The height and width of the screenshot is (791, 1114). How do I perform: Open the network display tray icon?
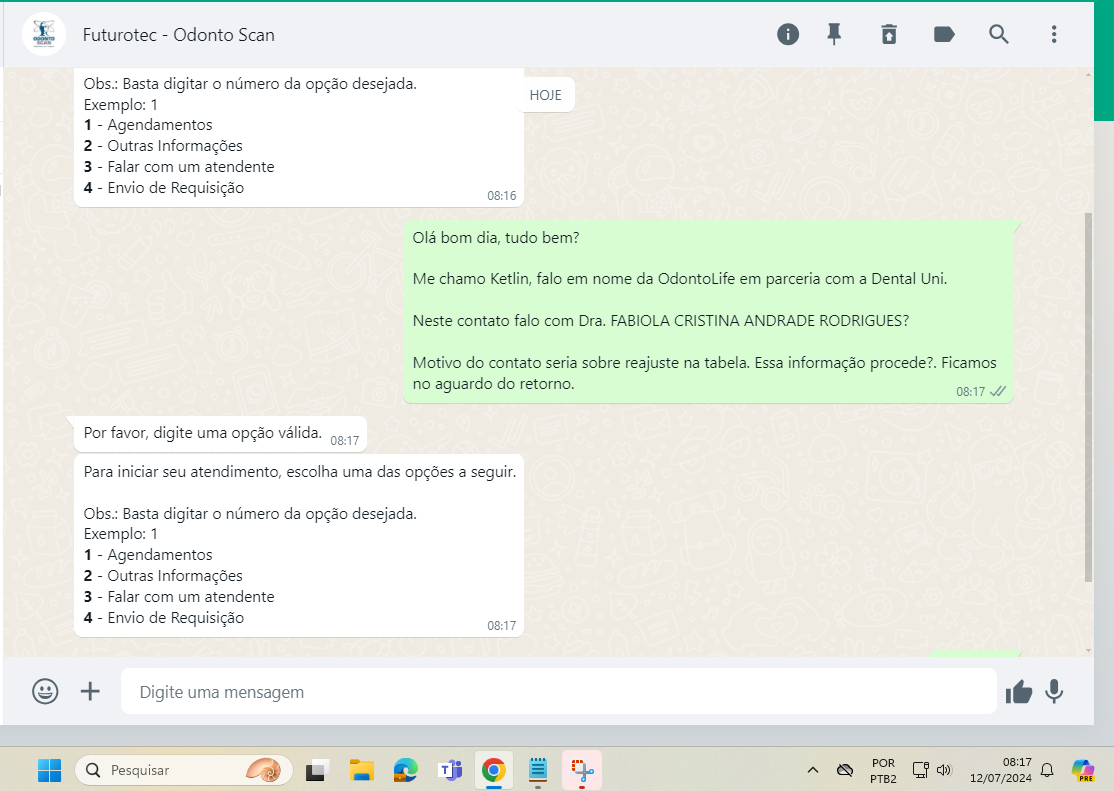[x=920, y=770]
